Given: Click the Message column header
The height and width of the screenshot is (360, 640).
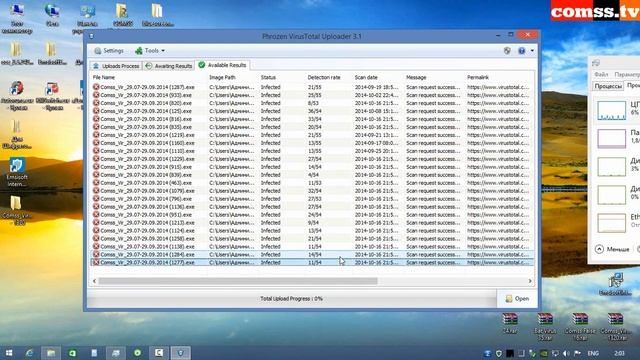Looking at the screenshot, I should [x=416, y=77].
